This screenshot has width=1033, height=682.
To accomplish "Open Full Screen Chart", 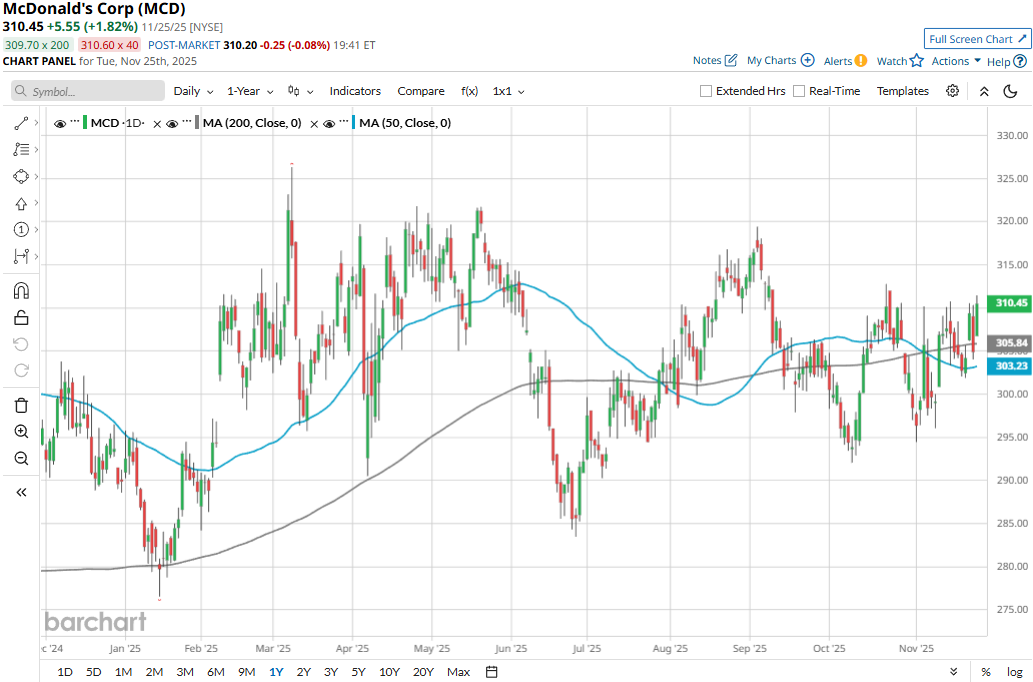I will (977, 39).
